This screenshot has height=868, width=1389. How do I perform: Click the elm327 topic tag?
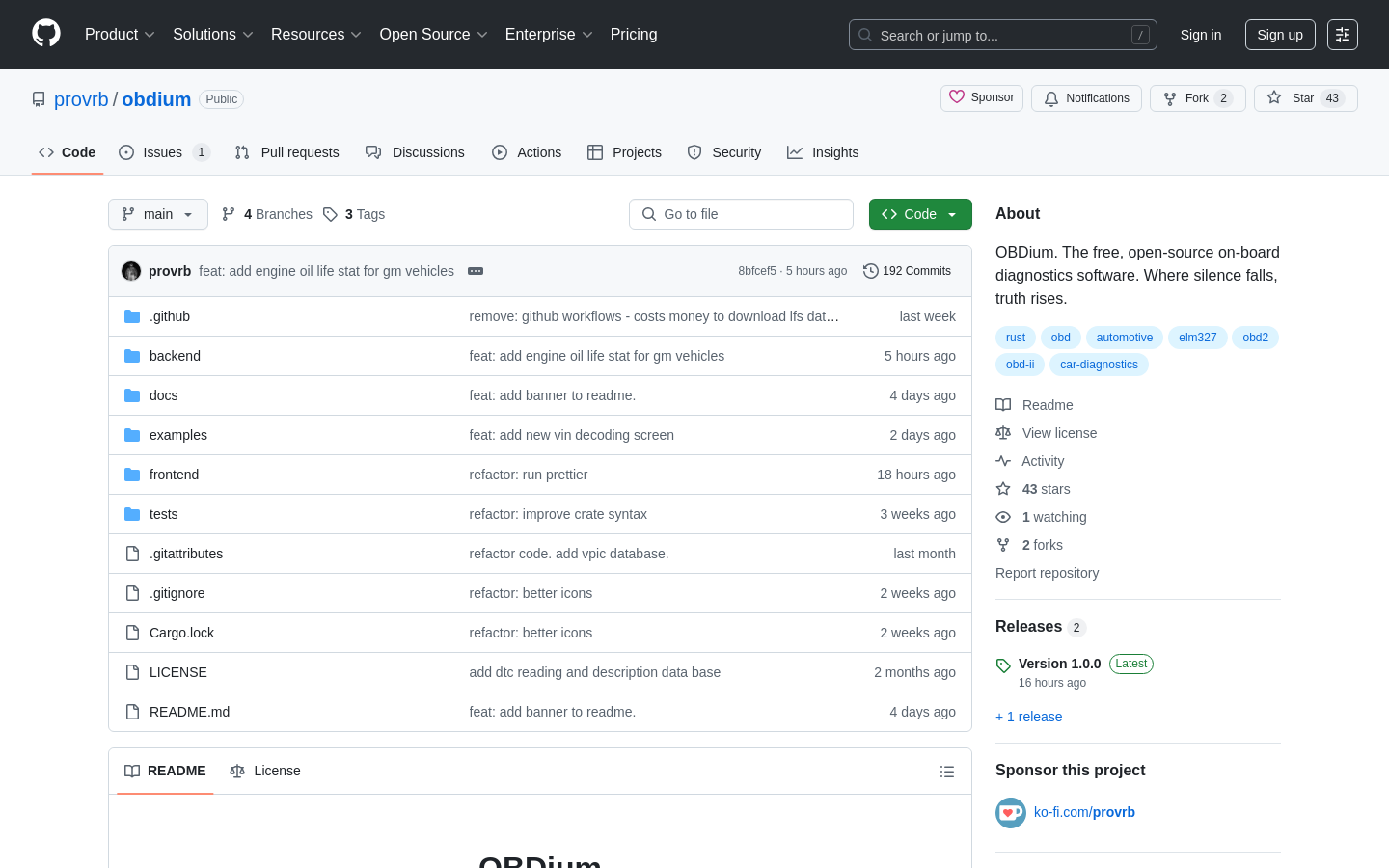point(1198,338)
